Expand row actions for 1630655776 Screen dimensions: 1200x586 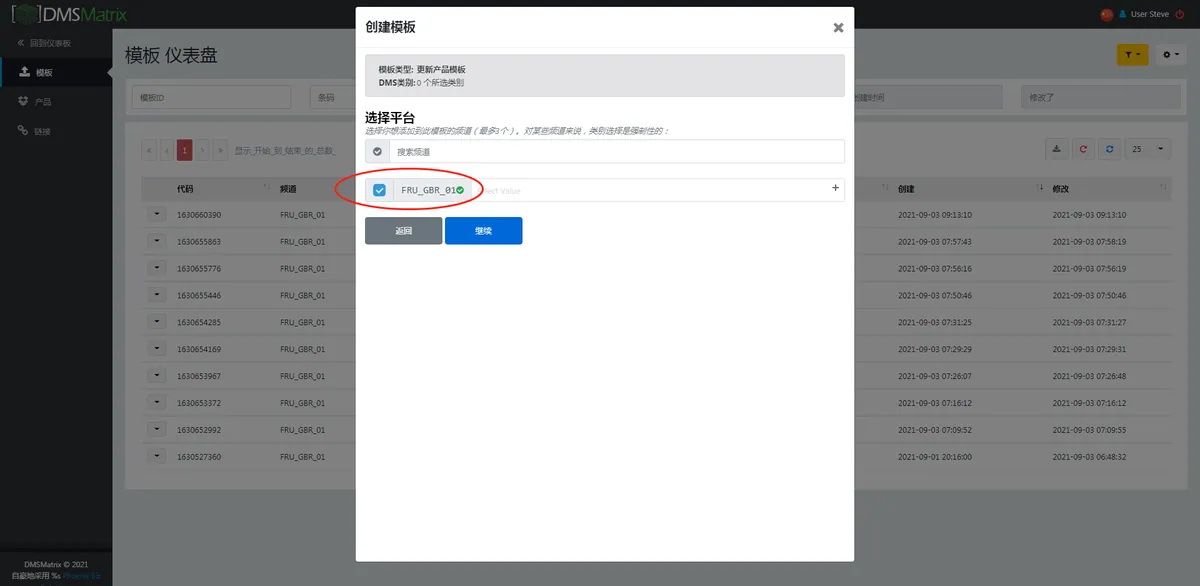[x=157, y=268]
